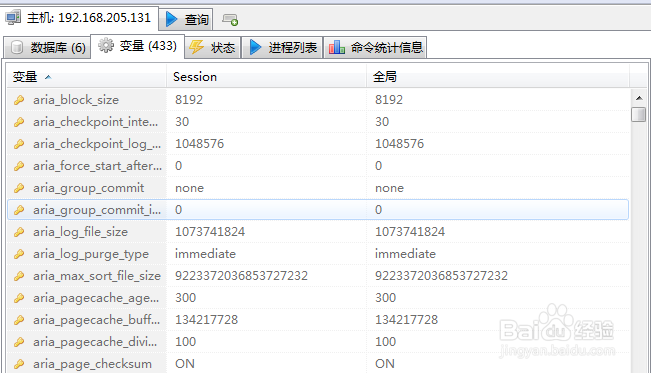
Task: Click the new query tab icon
Action: [230, 19]
